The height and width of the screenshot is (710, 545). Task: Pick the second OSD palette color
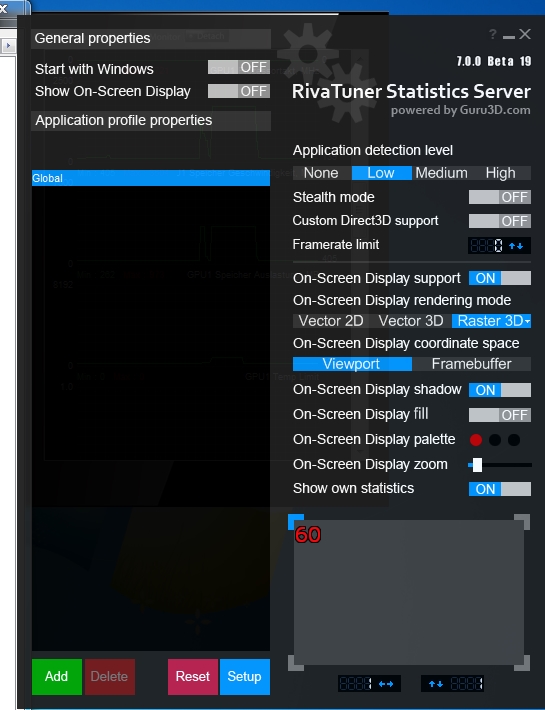(x=495, y=440)
